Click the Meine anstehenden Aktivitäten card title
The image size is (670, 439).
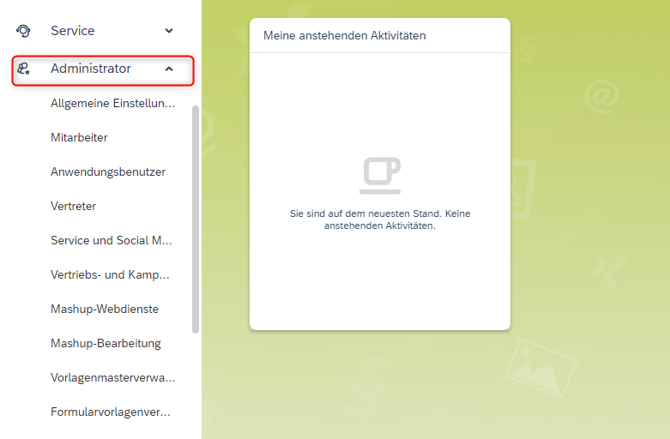click(344, 35)
